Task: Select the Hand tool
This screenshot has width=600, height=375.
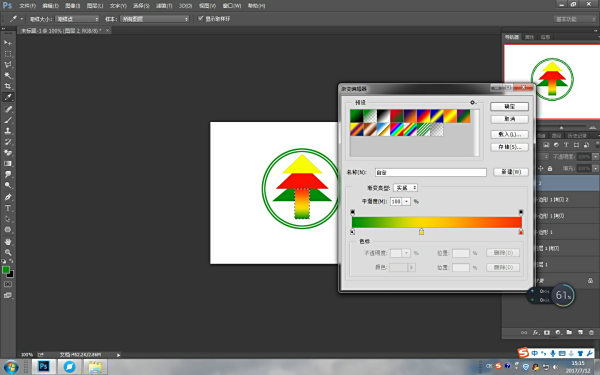Action: coord(8,242)
